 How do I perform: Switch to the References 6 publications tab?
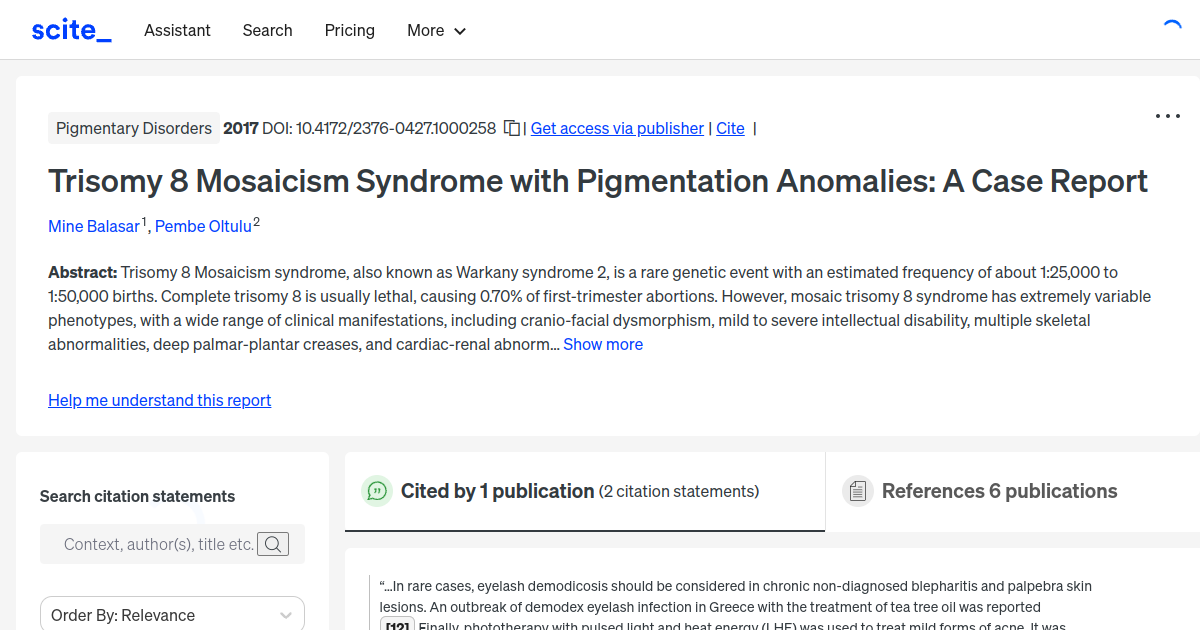[x=999, y=491]
